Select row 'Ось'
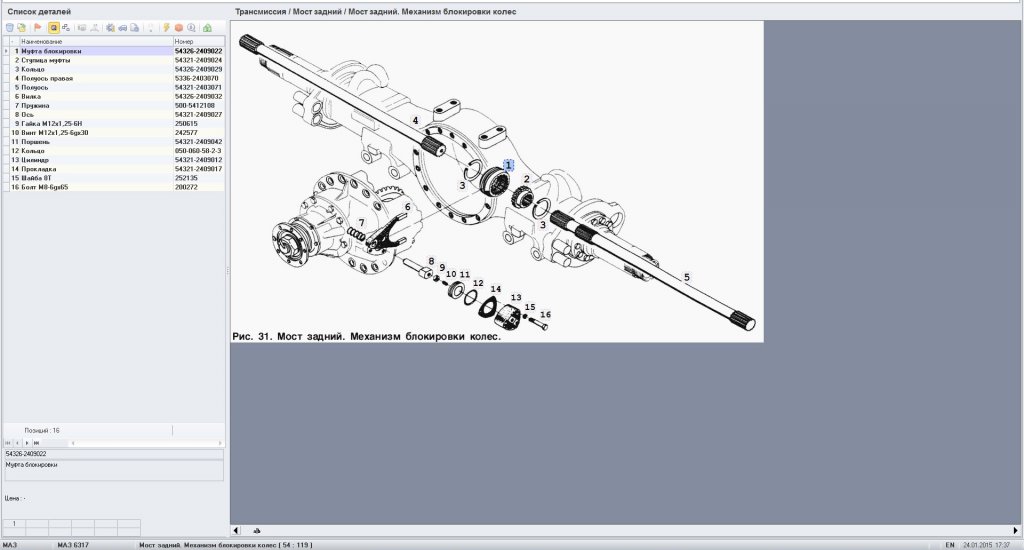This screenshot has height=550, width=1024. tap(114, 114)
